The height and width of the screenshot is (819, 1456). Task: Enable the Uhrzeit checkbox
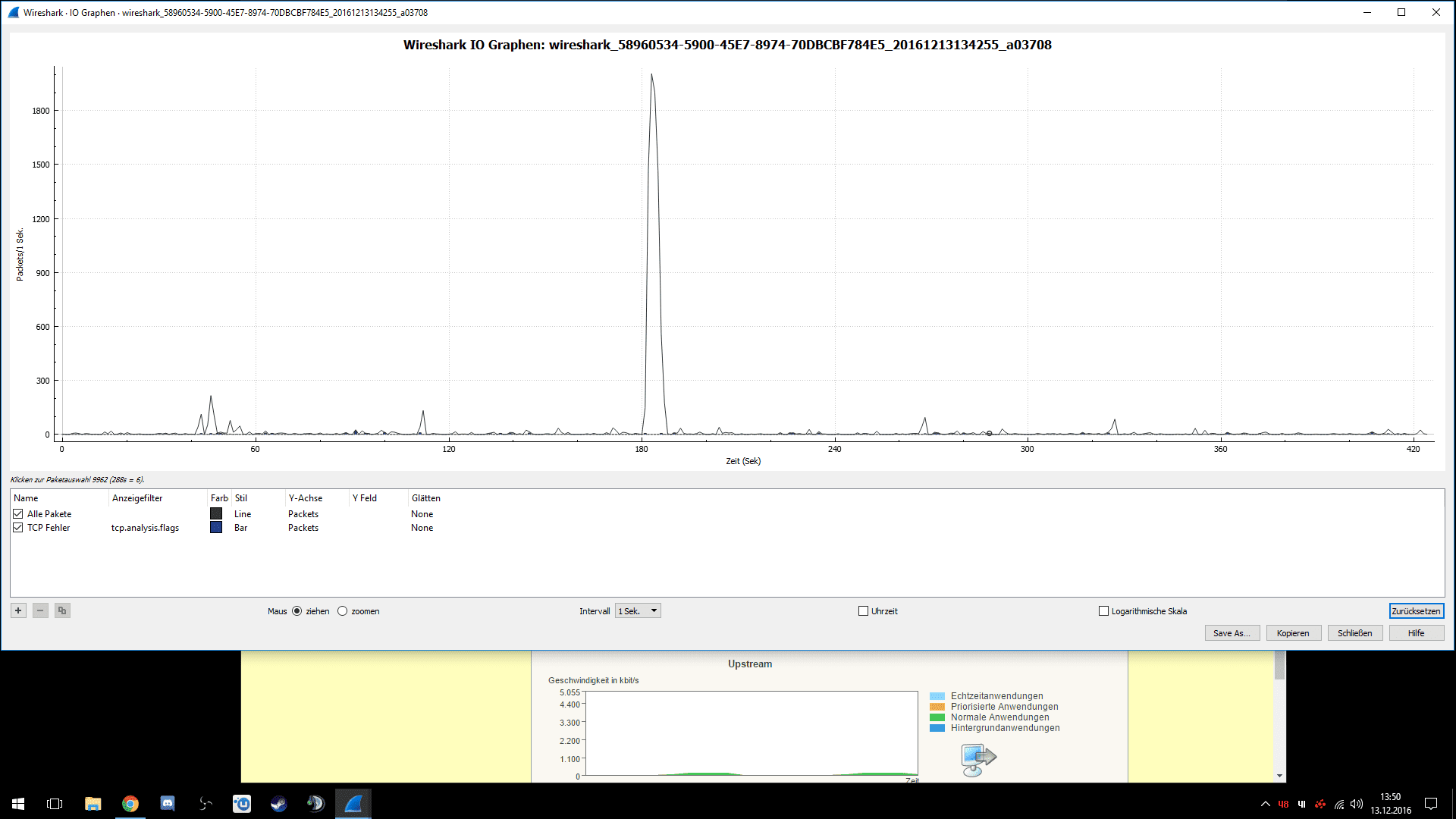coord(863,611)
